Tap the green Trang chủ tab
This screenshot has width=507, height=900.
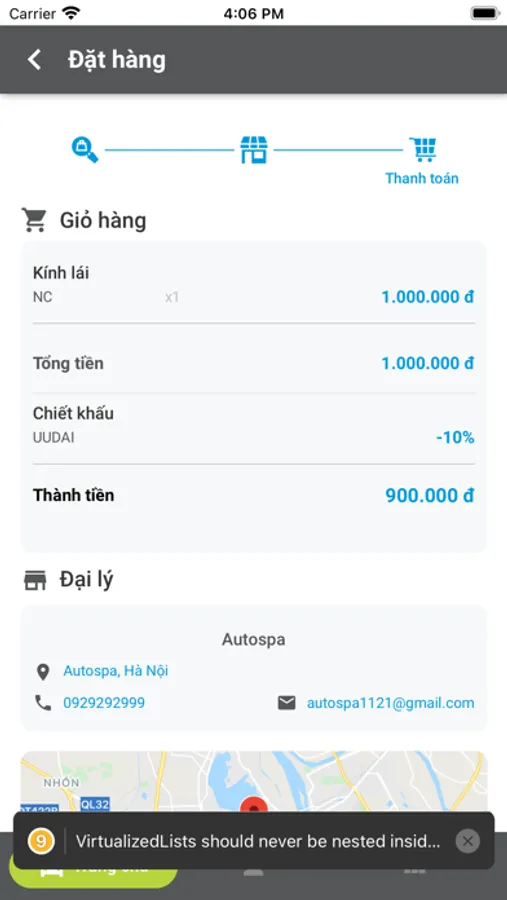tap(93, 870)
